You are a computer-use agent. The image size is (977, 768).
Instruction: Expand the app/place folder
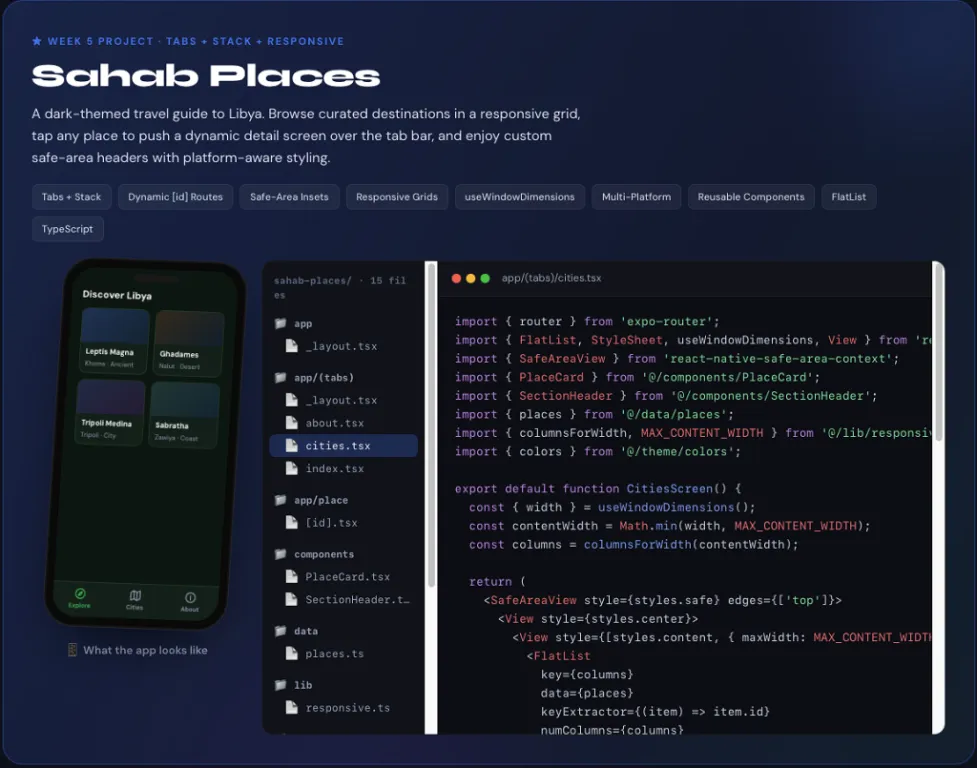pos(312,500)
